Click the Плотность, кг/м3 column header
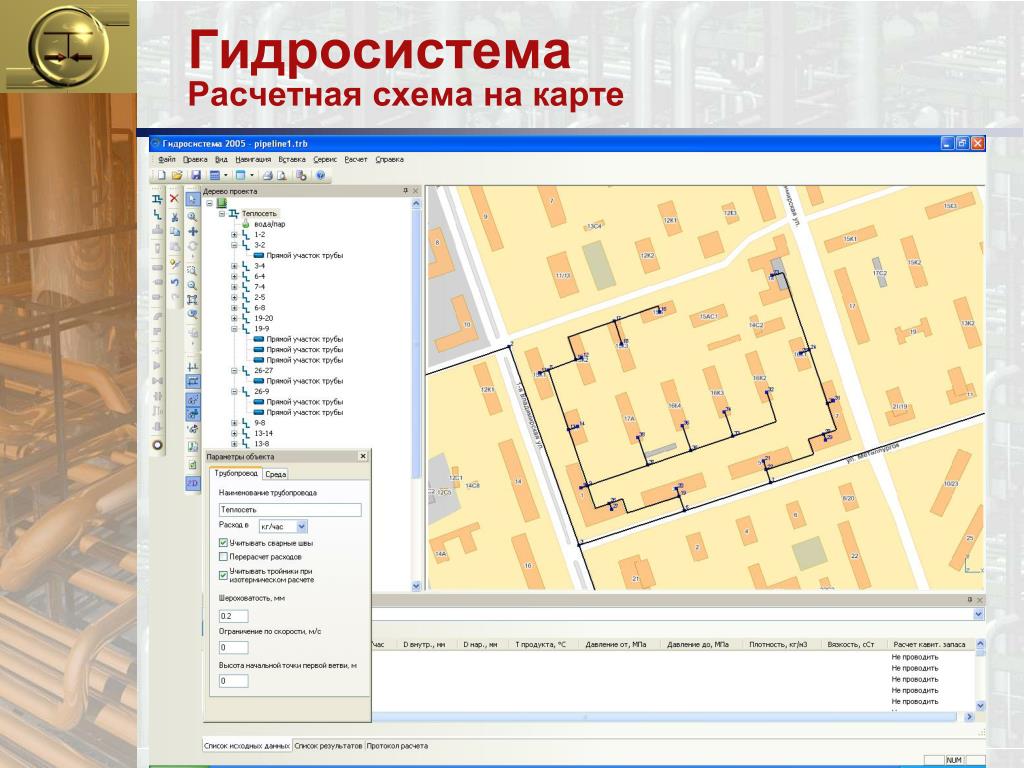 pyautogui.click(x=778, y=645)
